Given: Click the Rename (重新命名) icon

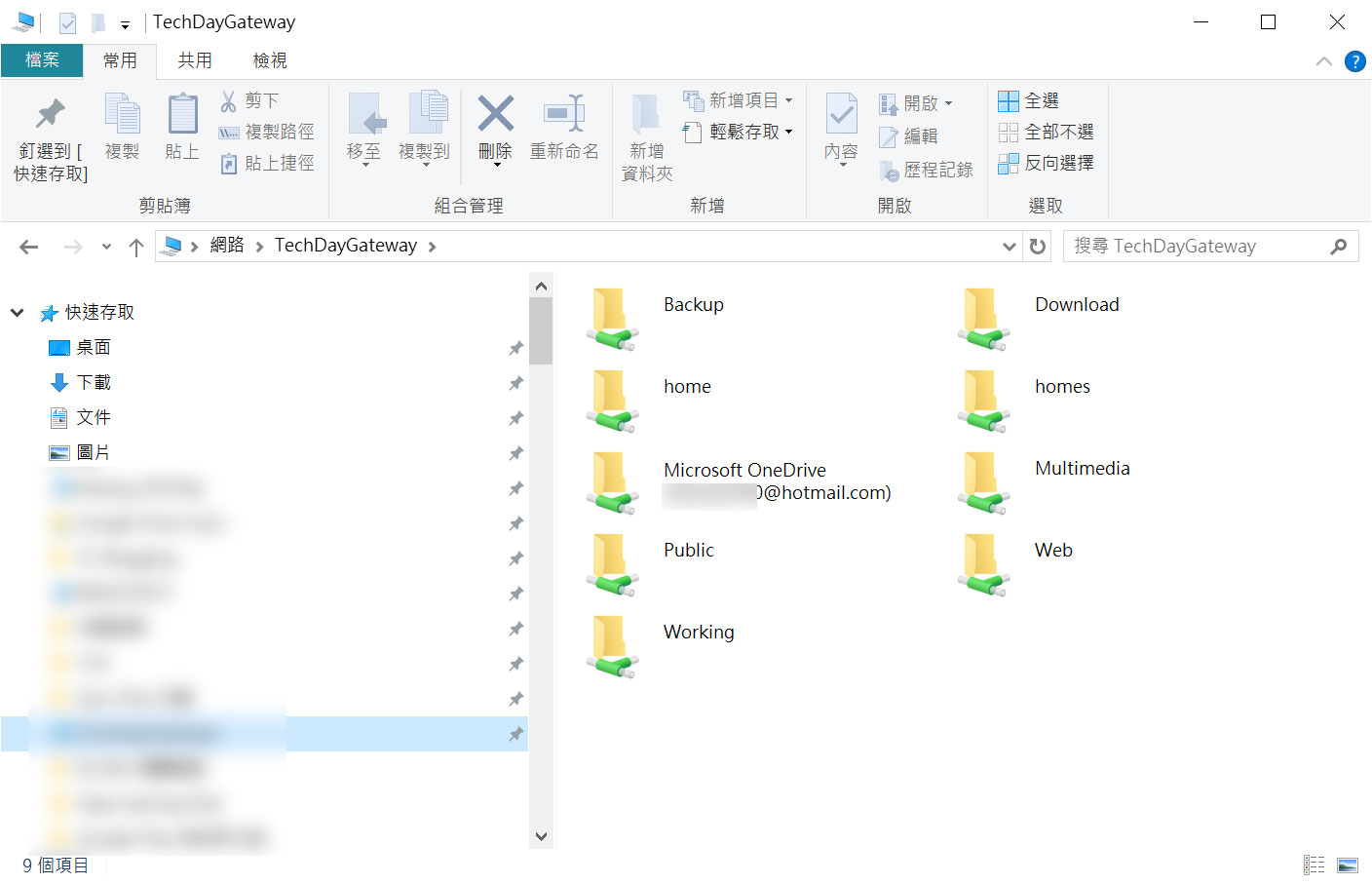Looking at the screenshot, I should (x=564, y=114).
